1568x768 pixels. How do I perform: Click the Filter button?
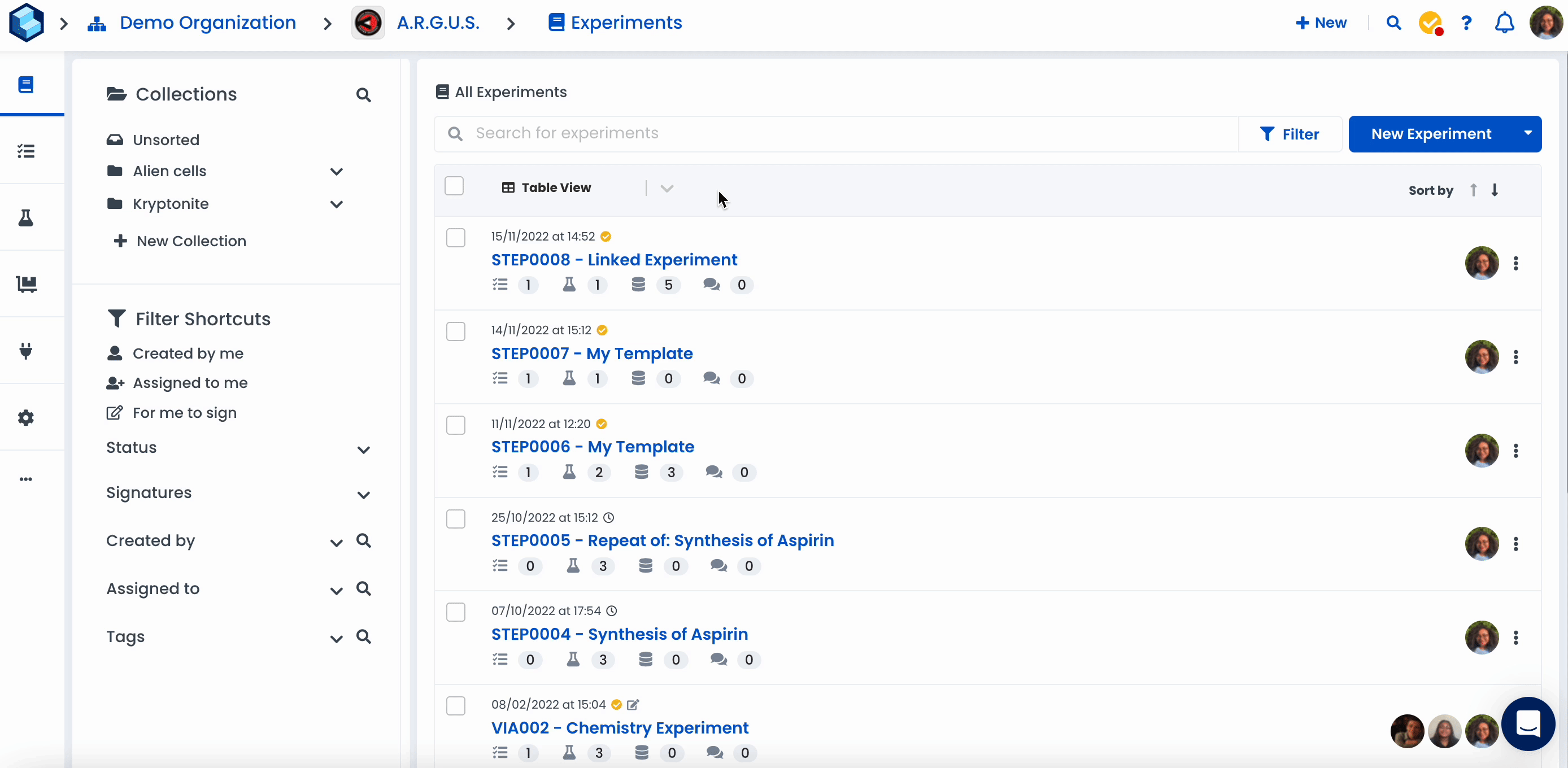(x=1289, y=134)
